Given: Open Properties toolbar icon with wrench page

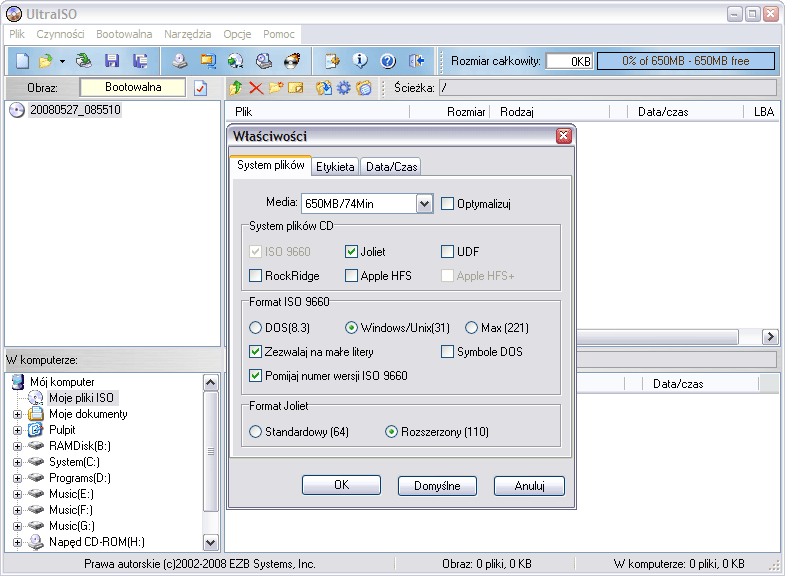Looking at the screenshot, I should [332, 61].
